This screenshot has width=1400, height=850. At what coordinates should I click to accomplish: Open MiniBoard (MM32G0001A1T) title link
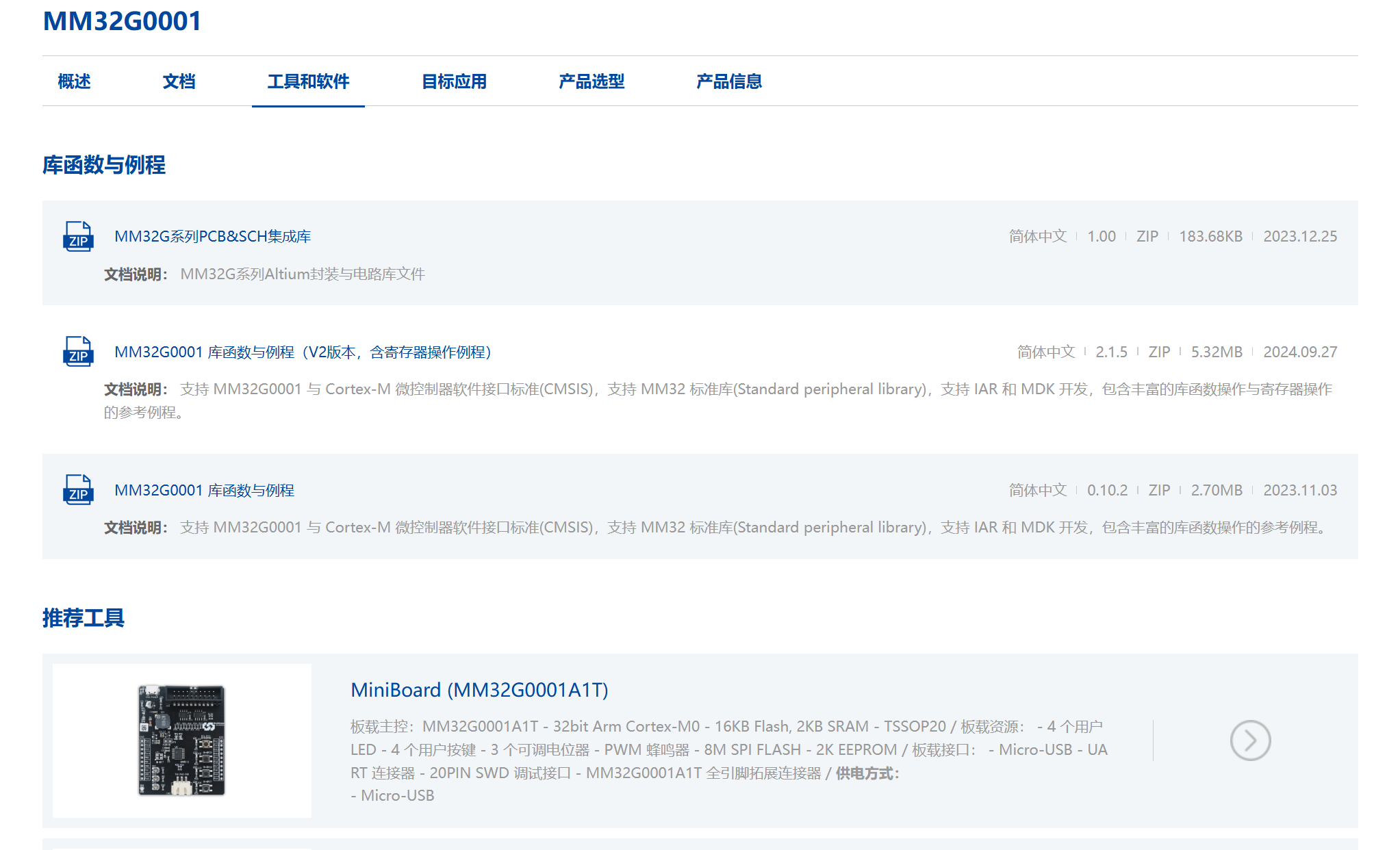[479, 690]
